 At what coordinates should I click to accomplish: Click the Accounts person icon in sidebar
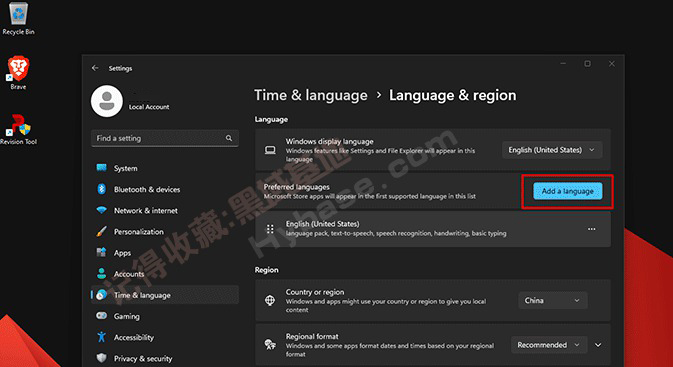[102, 273]
